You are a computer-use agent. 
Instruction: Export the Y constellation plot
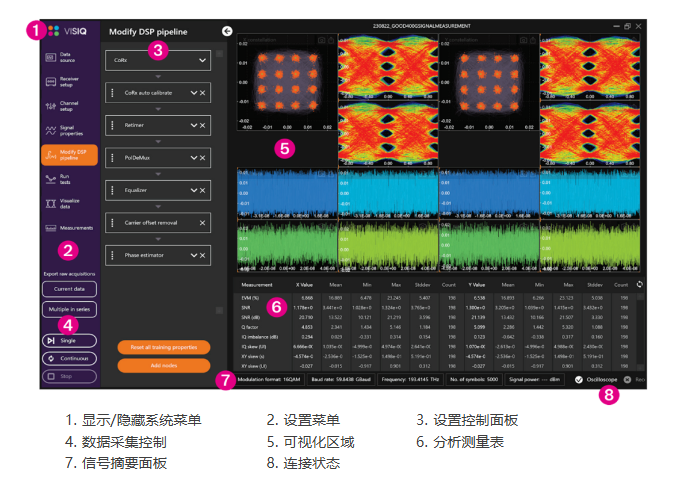[x=533, y=40]
